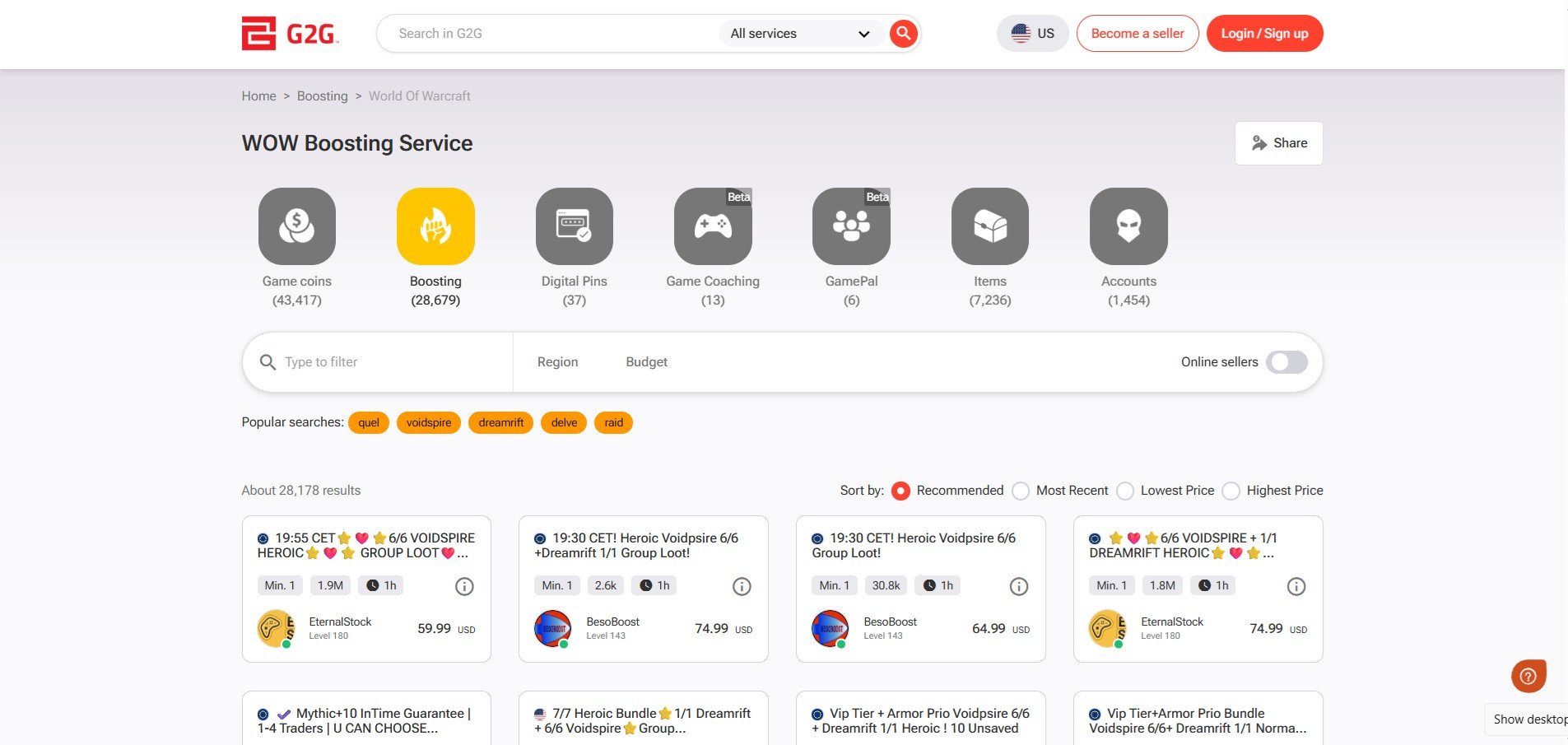This screenshot has height=745, width=1568.
Task: Select the GamePal category icon
Action: point(851,226)
